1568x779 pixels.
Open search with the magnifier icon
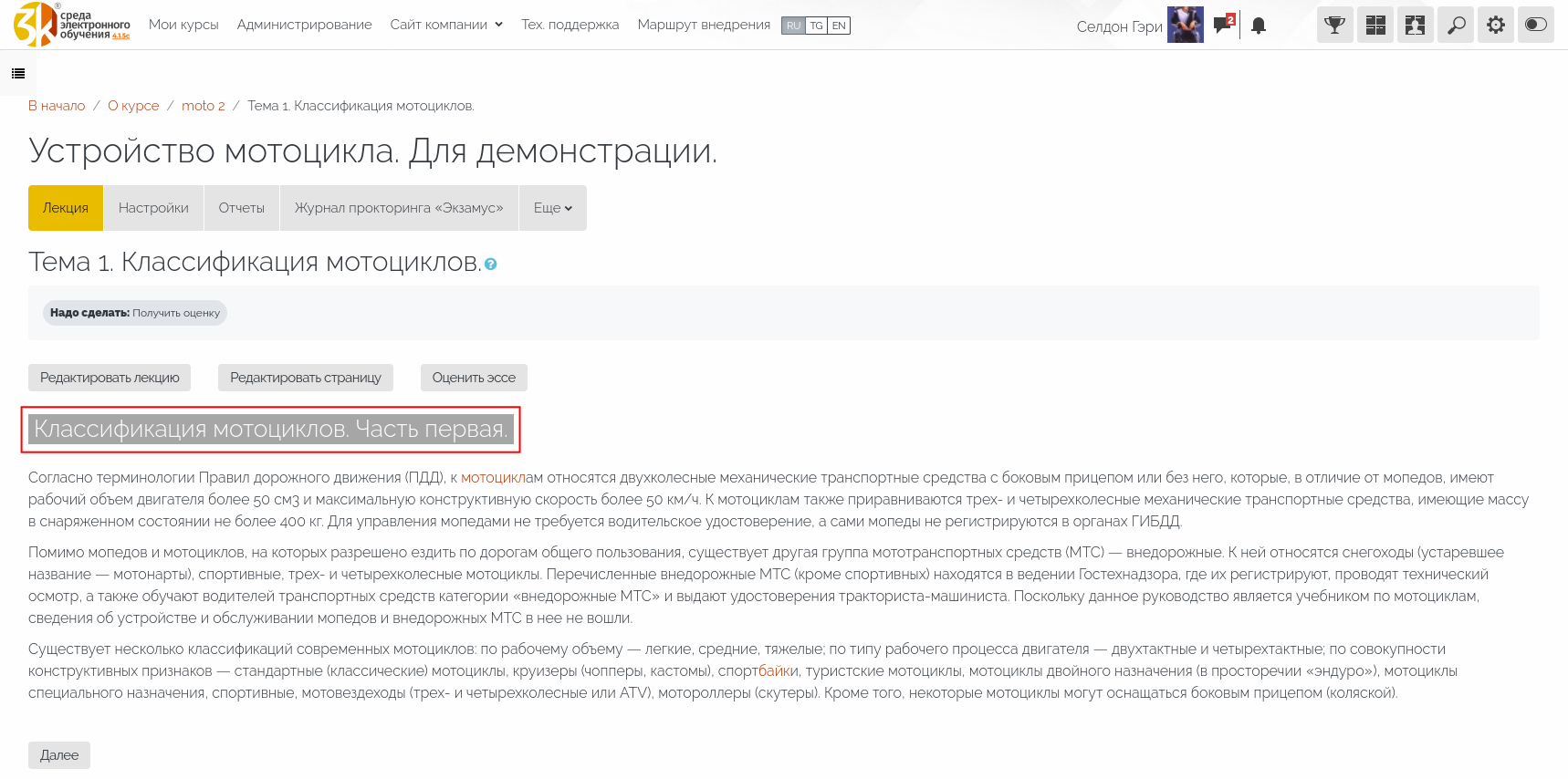[x=1455, y=26]
